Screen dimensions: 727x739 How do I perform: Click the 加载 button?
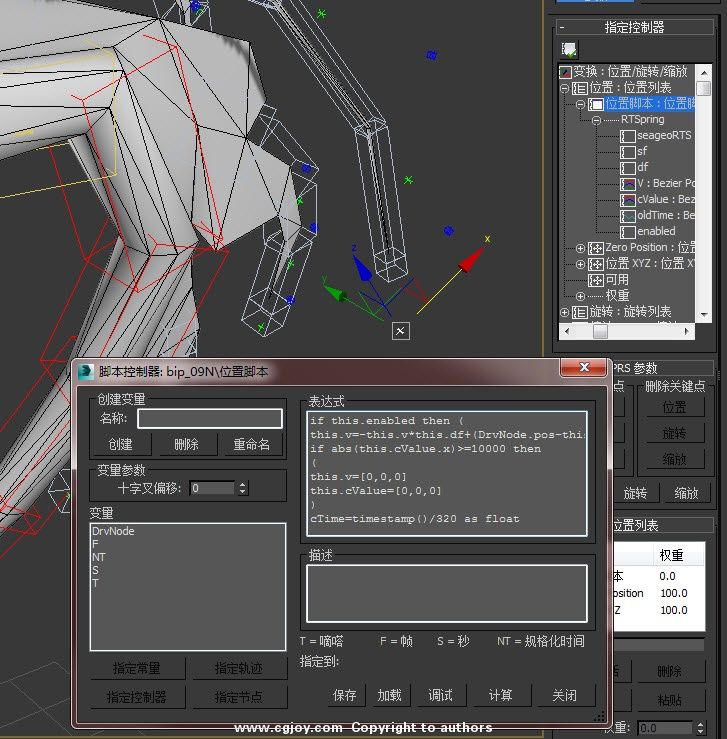(x=390, y=695)
